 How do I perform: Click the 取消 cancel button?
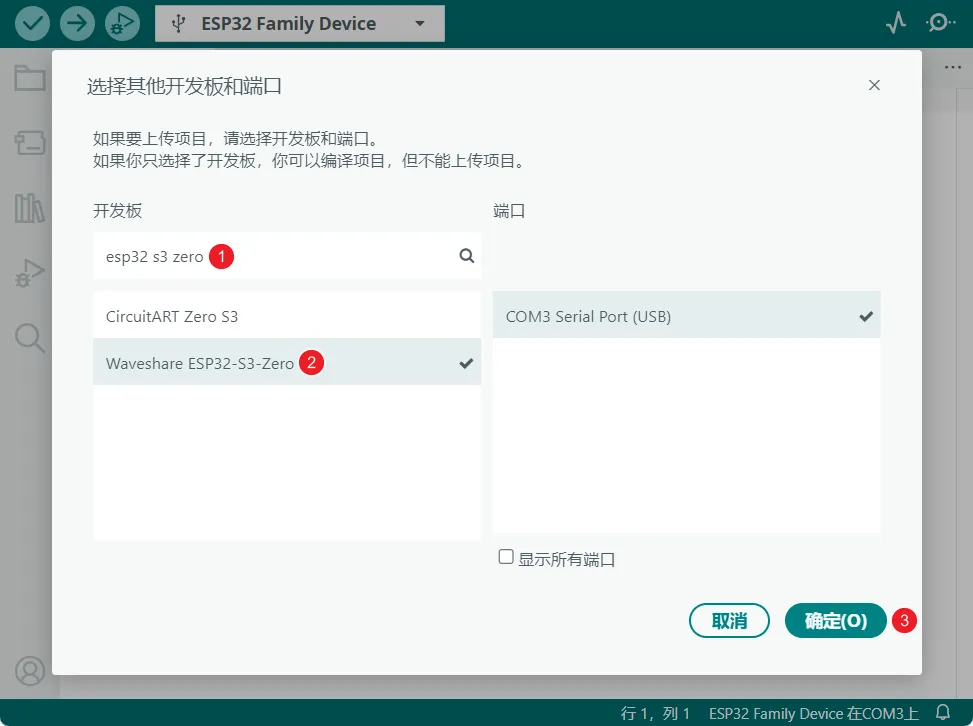click(729, 620)
